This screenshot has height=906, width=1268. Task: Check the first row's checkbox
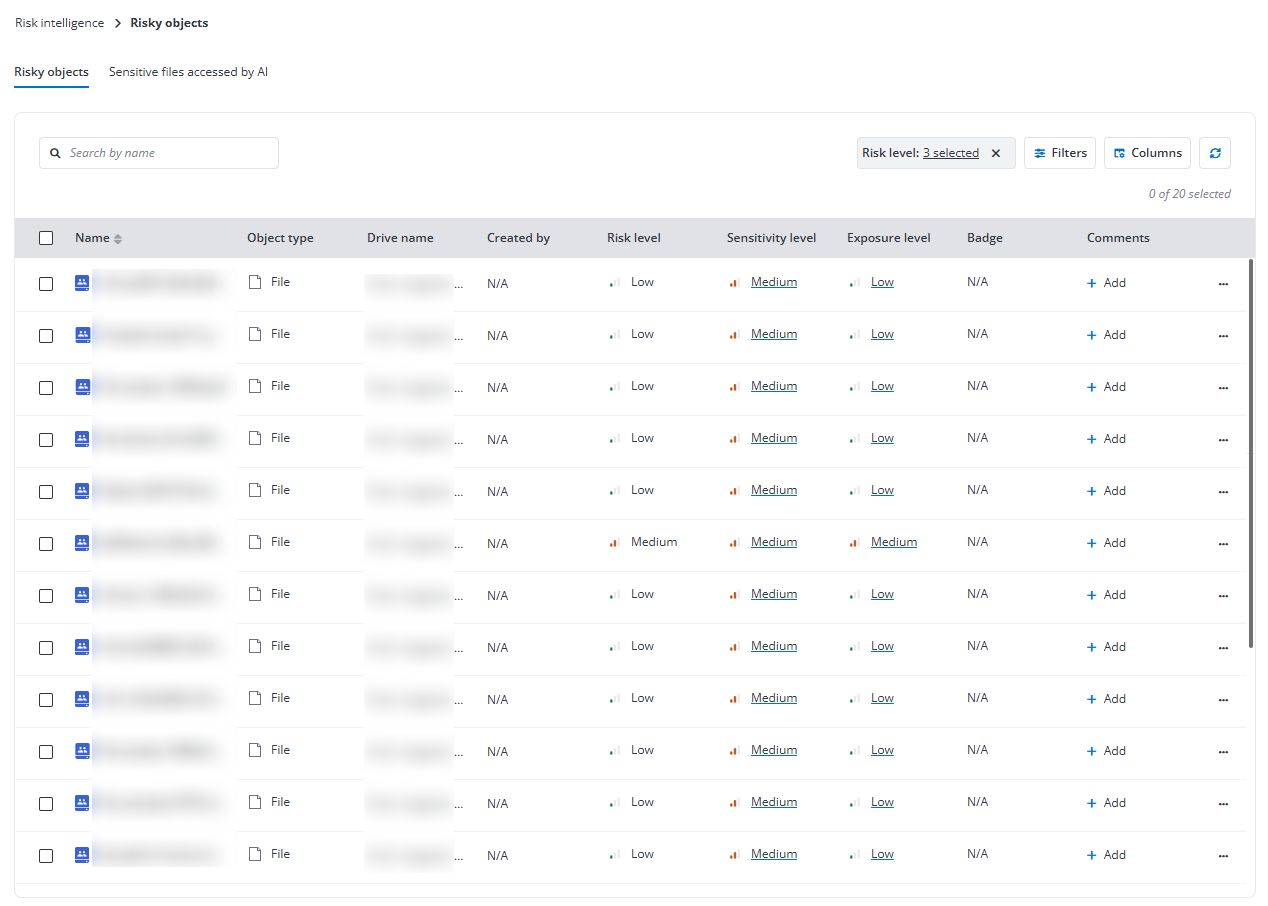click(46, 284)
